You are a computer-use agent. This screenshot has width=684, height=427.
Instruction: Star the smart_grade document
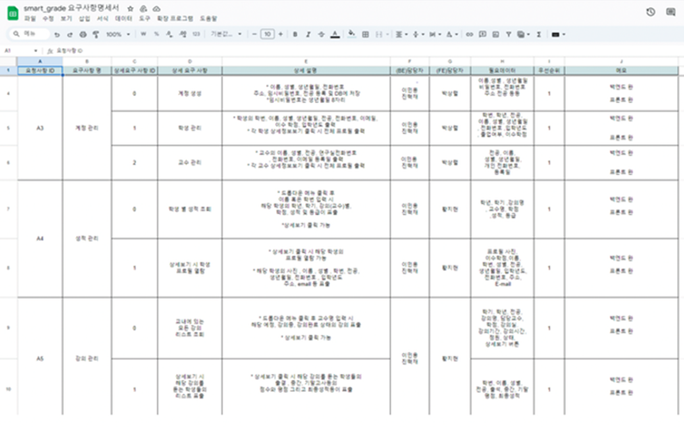[x=130, y=8]
